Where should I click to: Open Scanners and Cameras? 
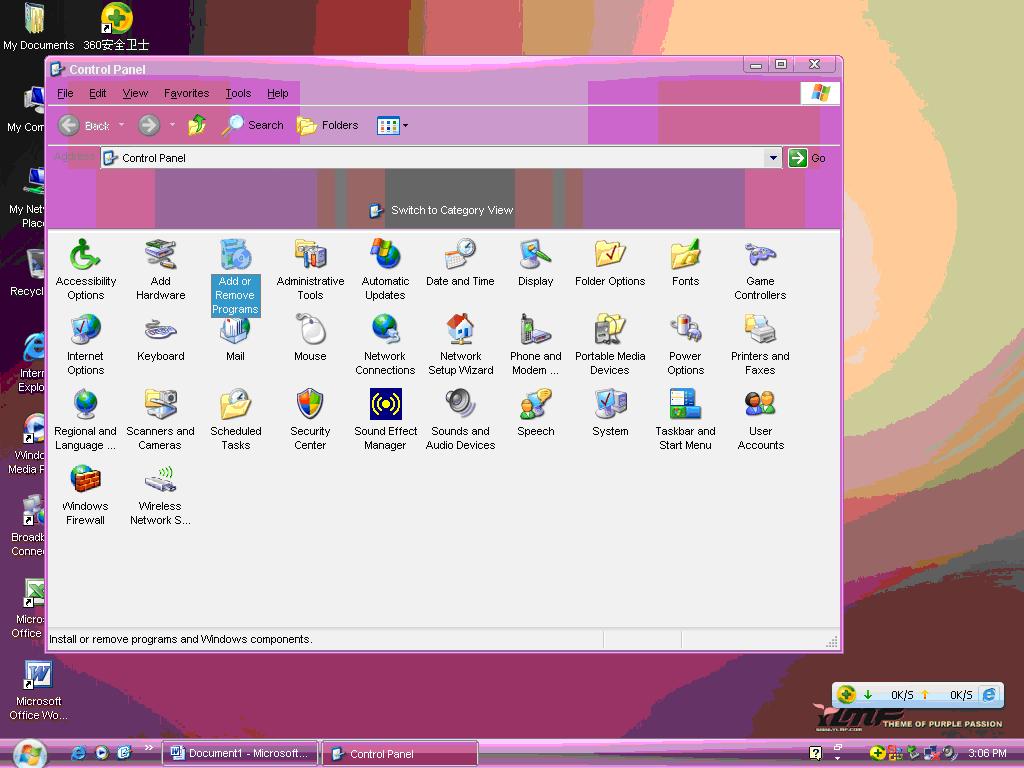[161, 419]
